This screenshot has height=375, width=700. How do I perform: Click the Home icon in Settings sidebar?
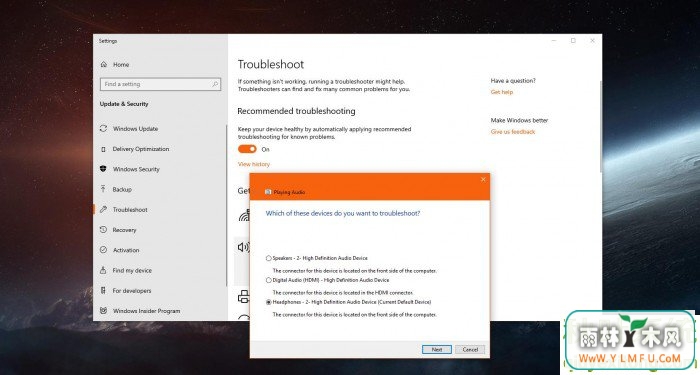point(104,65)
